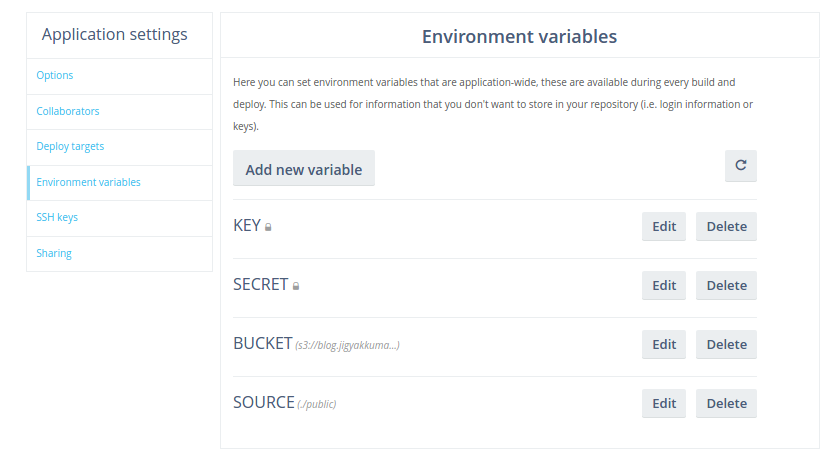Open SSH keys settings

coord(57,218)
